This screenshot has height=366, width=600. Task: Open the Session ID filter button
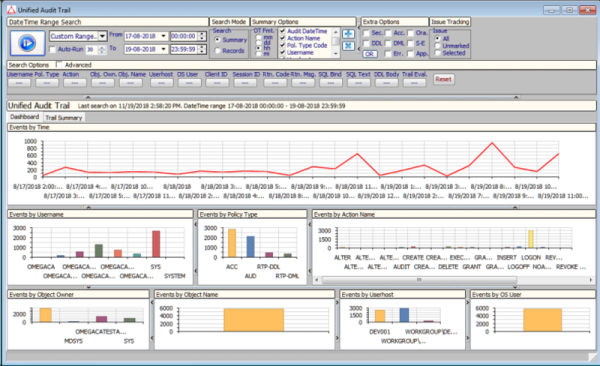(x=245, y=82)
